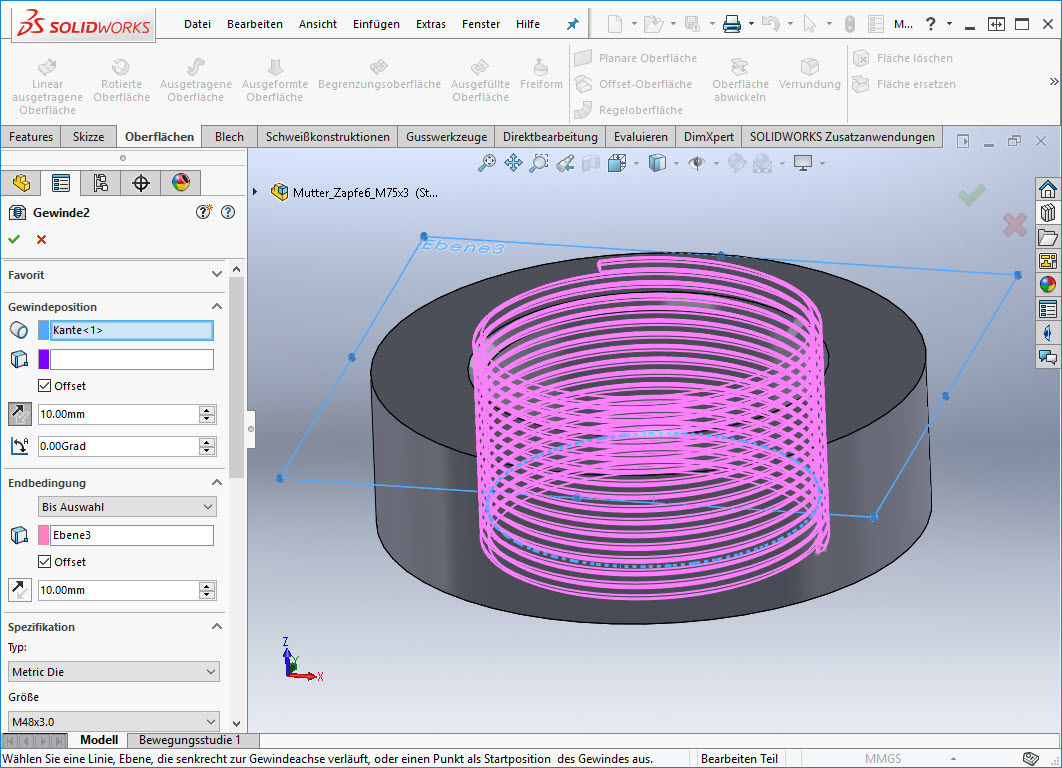Click the Ebene3 end selection field
The image size is (1062, 768).
point(131,535)
